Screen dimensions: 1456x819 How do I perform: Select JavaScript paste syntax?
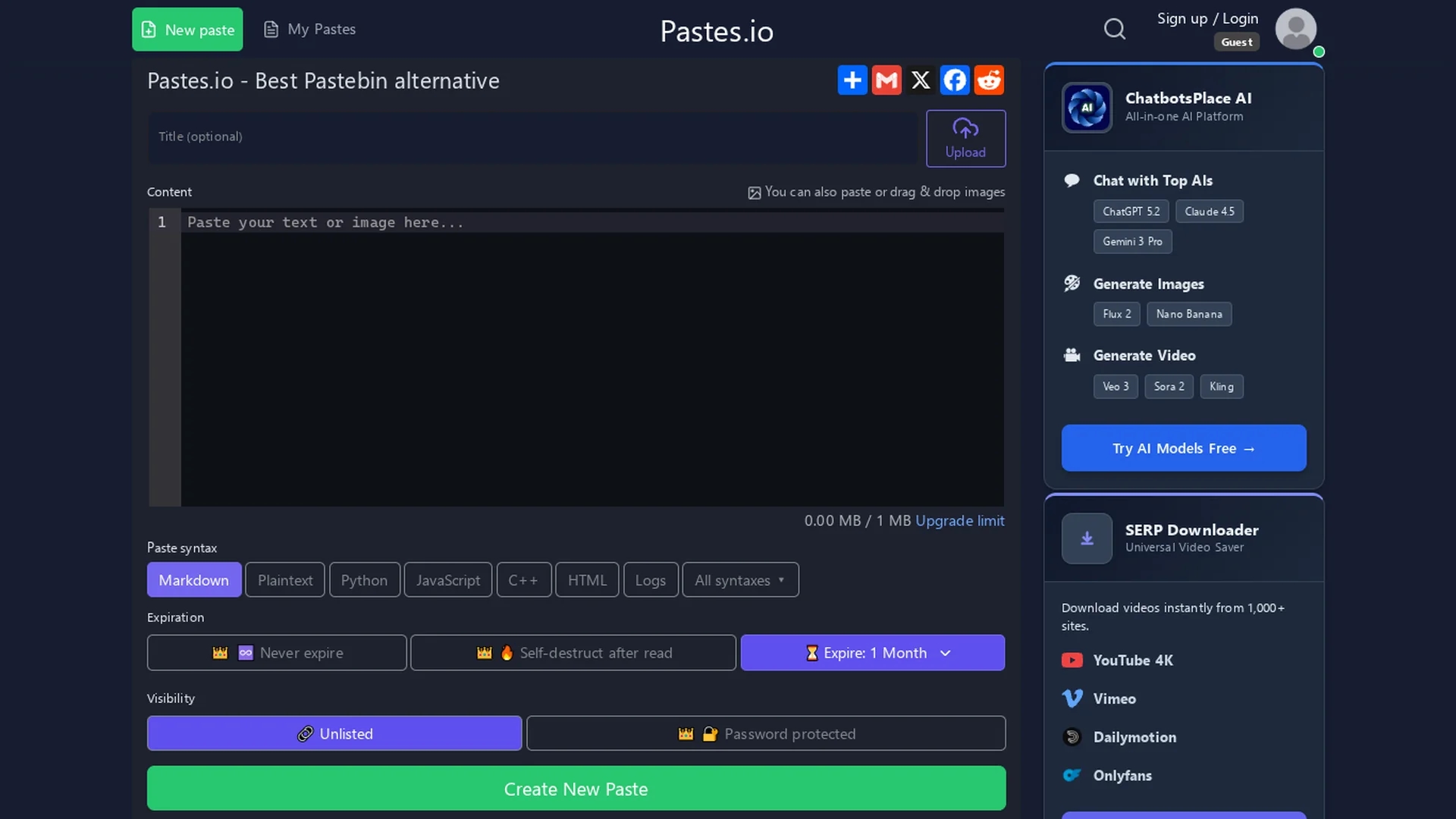point(448,579)
